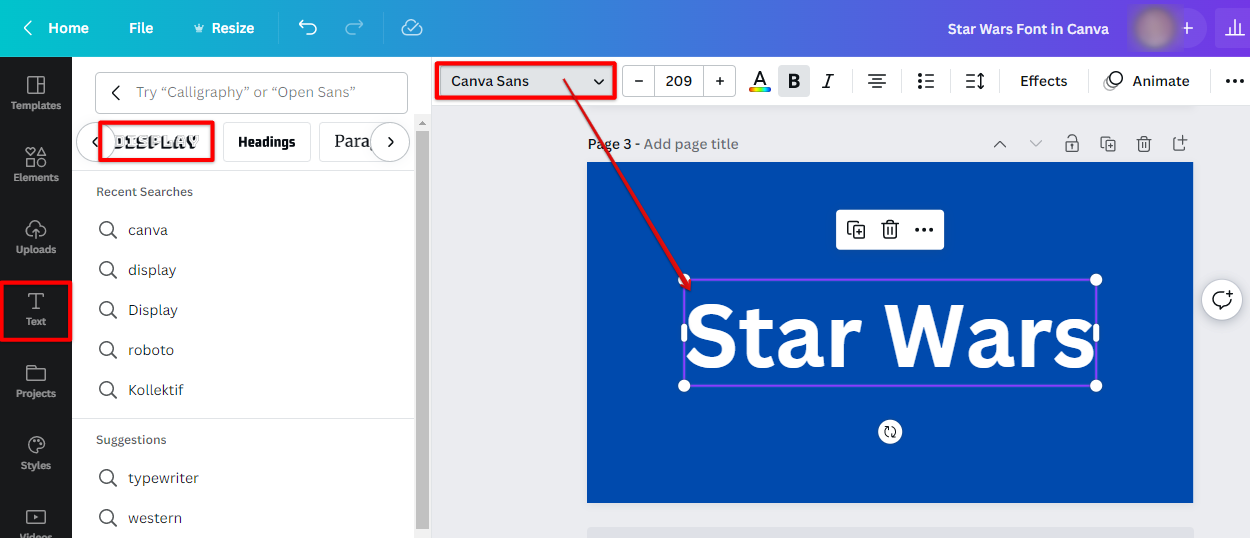Image resolution: width=1250 pixels, height=538 pixels.
Task: Click the cloud save status icon
Action: click(x=412, y=28)
